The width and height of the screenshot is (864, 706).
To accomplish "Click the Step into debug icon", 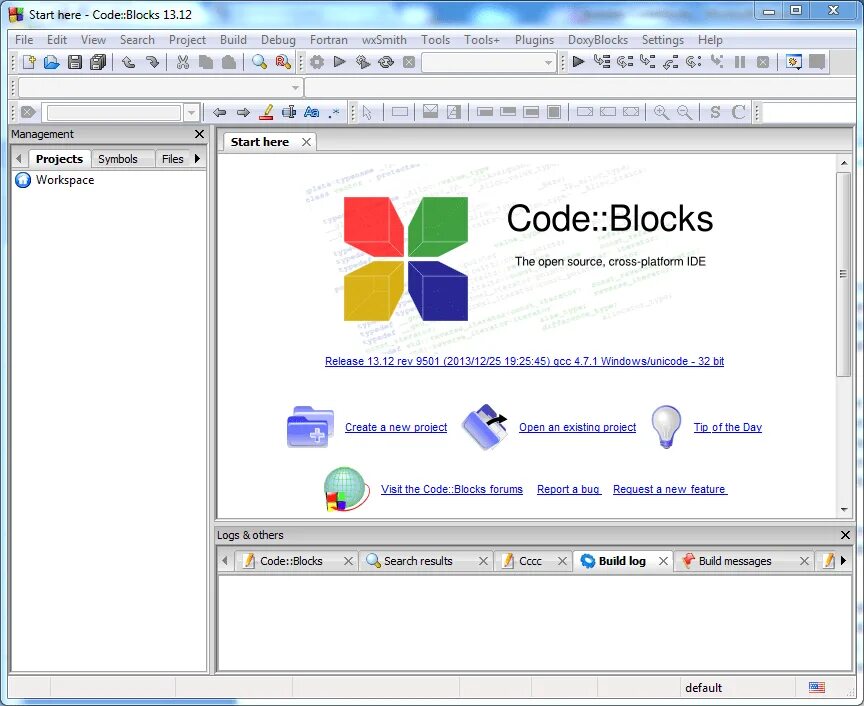I will click(x=647, y=62).
